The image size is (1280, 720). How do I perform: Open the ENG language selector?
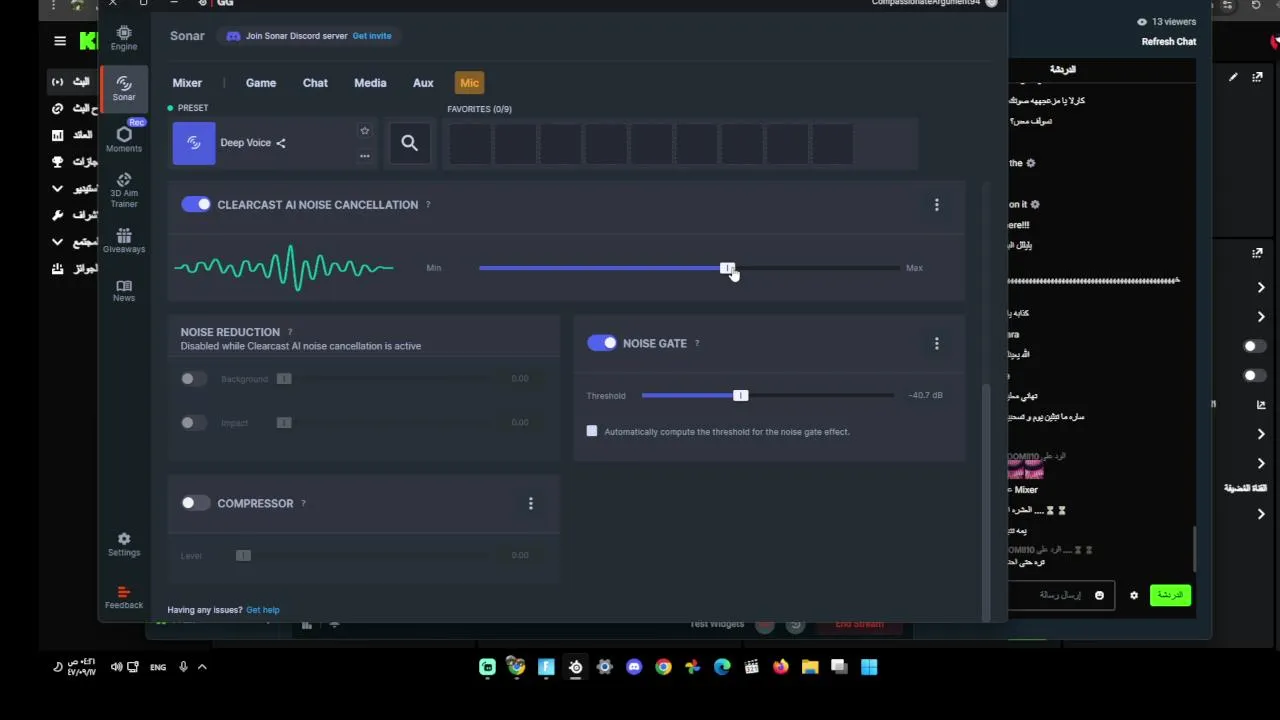[x=158, y=667]
